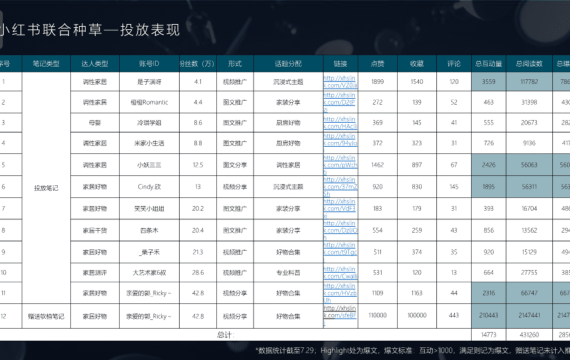Click the 话题分配 column header

click(288, 64)
